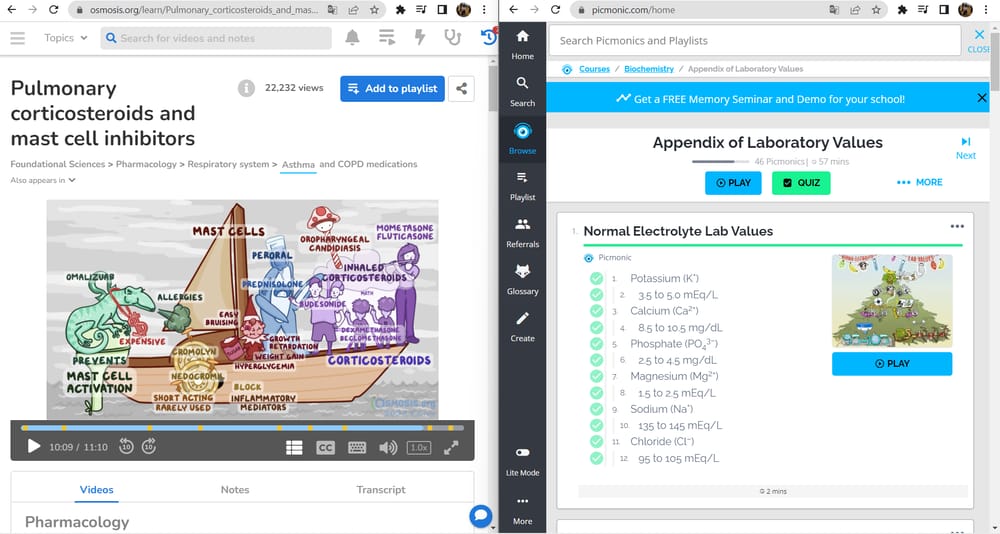Open Picmonic Playlist section

[522, 186]
